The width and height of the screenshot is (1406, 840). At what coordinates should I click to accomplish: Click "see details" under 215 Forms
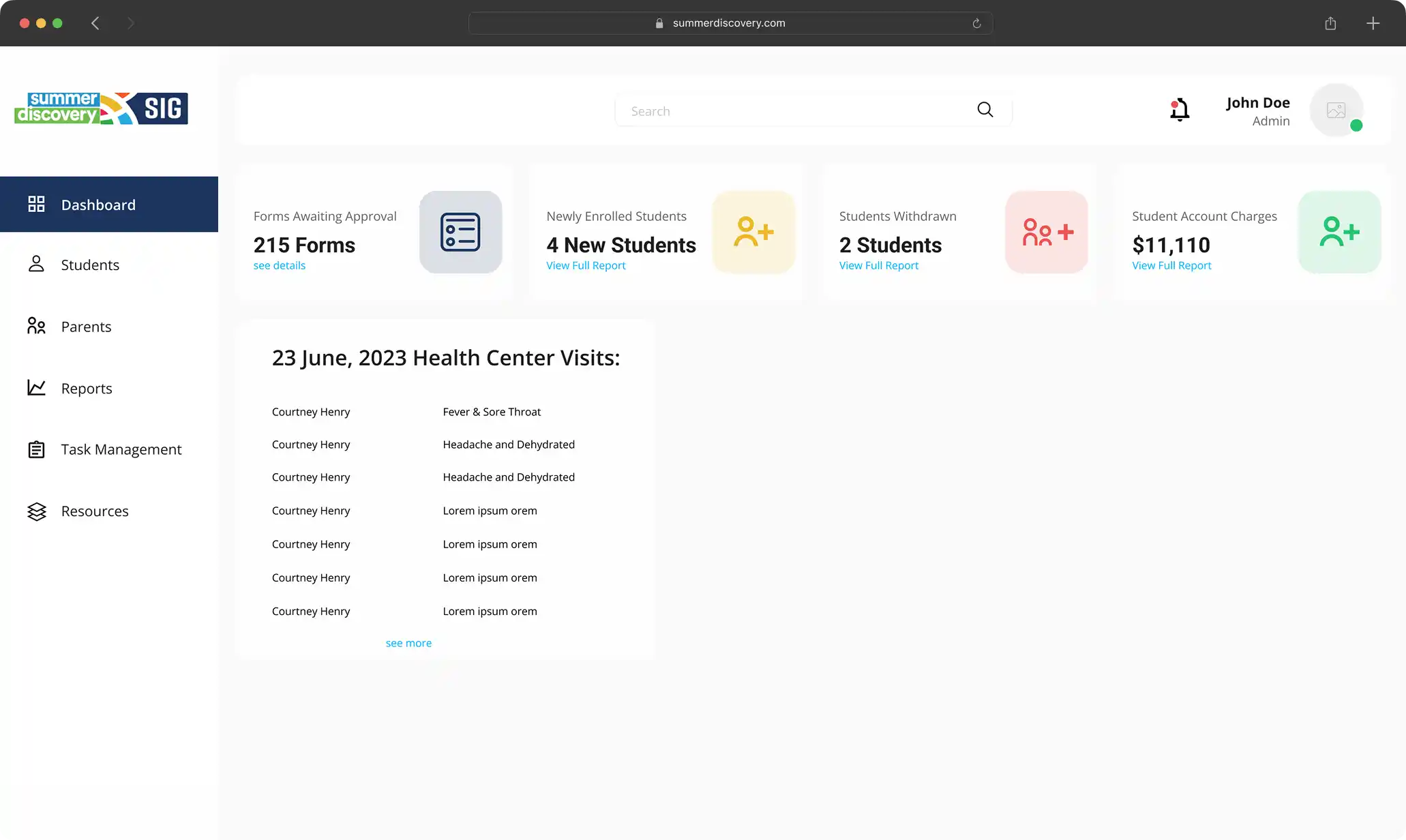point(280,266)
